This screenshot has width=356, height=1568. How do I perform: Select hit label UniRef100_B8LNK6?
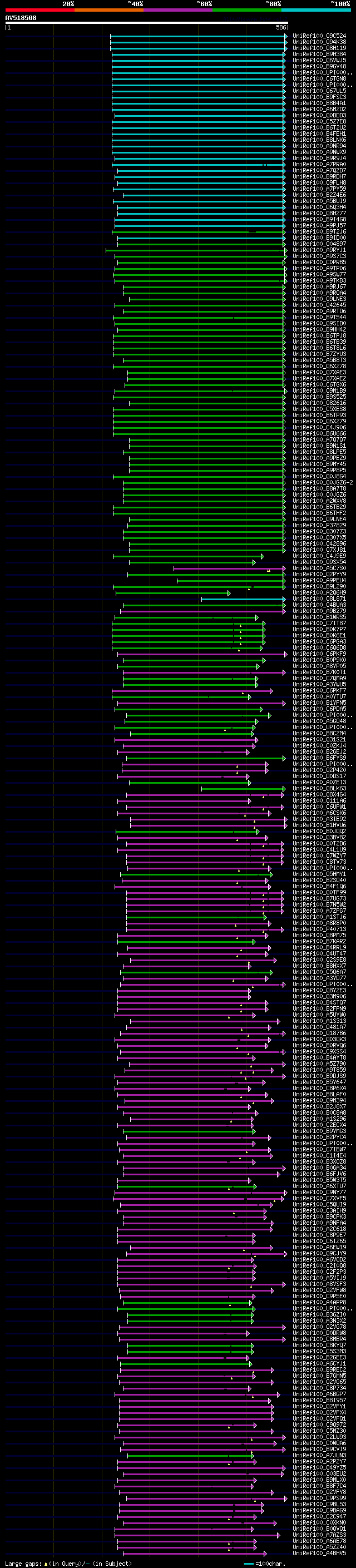point(319,140)
